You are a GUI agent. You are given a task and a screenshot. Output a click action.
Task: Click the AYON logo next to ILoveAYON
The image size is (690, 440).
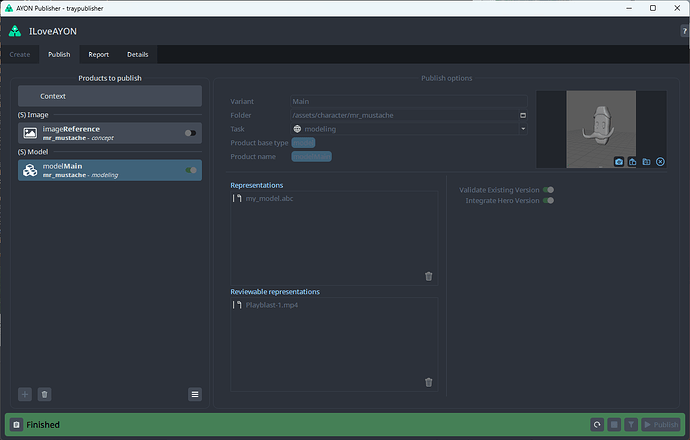click(x=15, y=31)
